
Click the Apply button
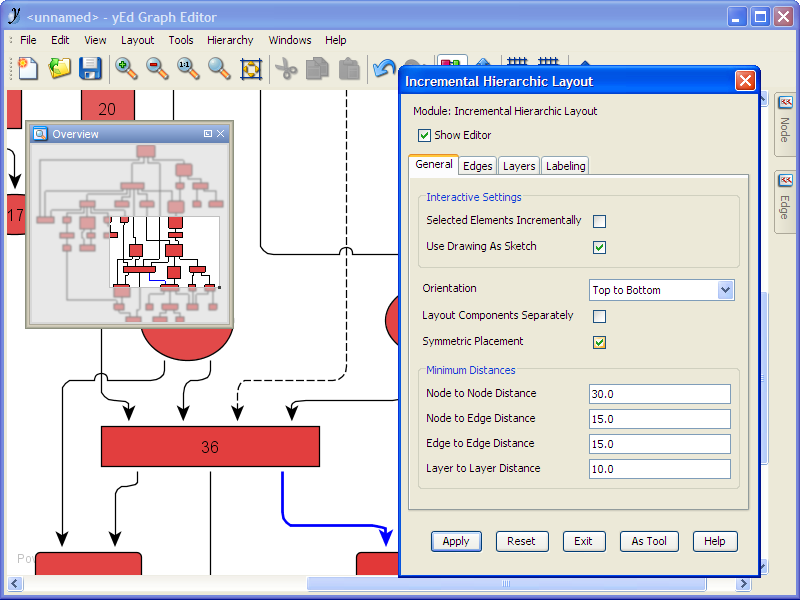pyautogui.click(x=456, y=541)
